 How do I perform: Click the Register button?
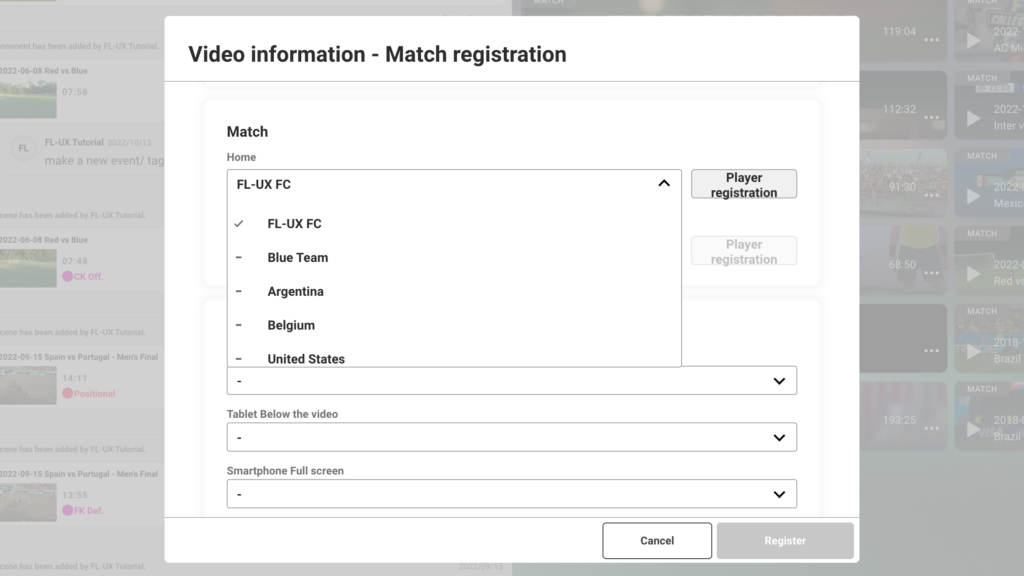point(785,541)
